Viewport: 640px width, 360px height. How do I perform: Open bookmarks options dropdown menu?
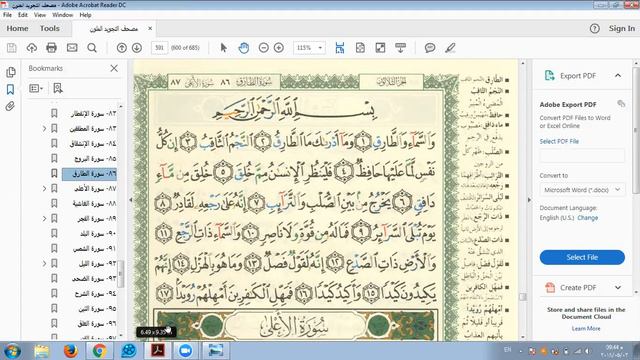36,88
